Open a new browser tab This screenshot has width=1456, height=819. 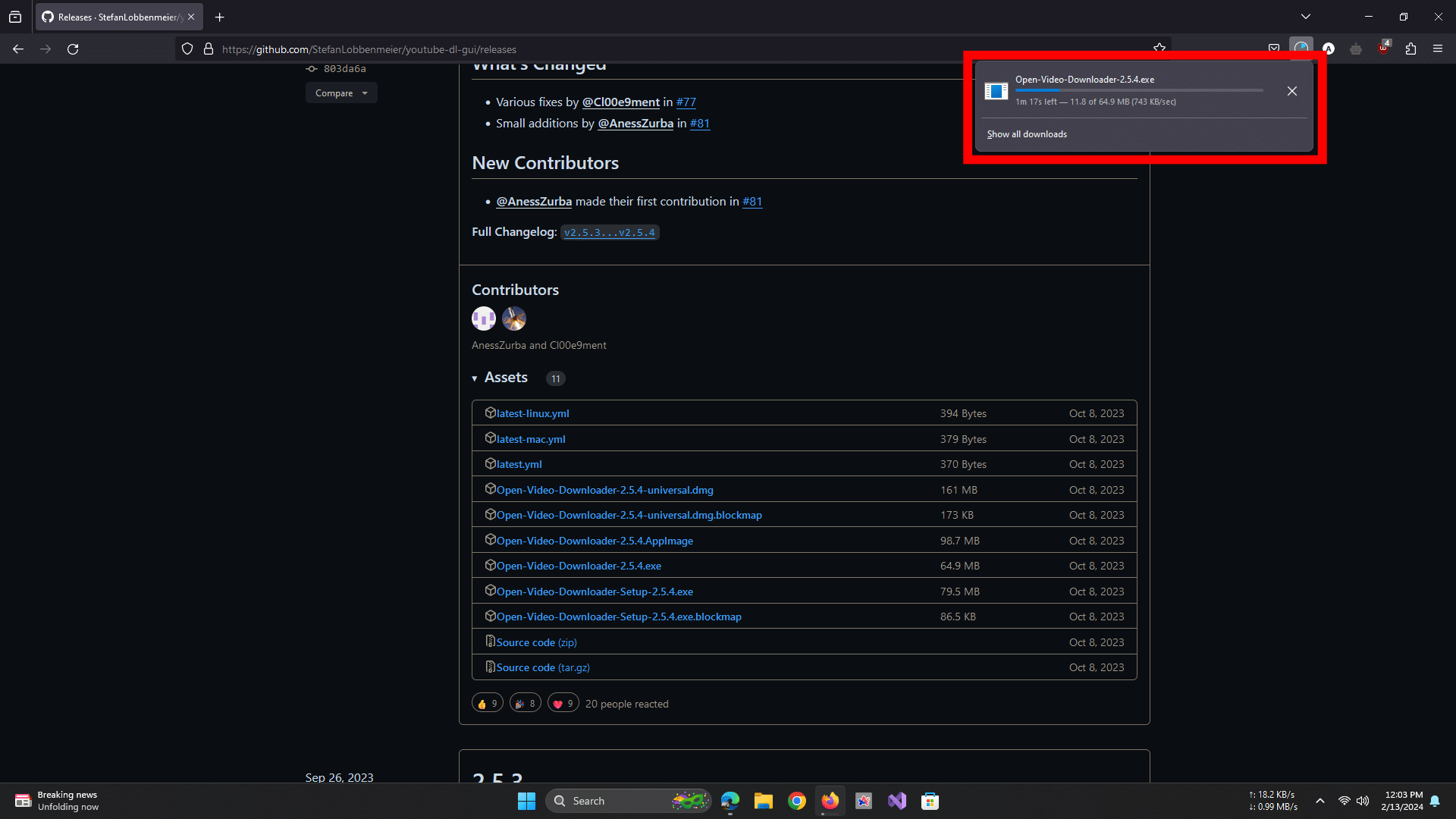coord(220,17)
